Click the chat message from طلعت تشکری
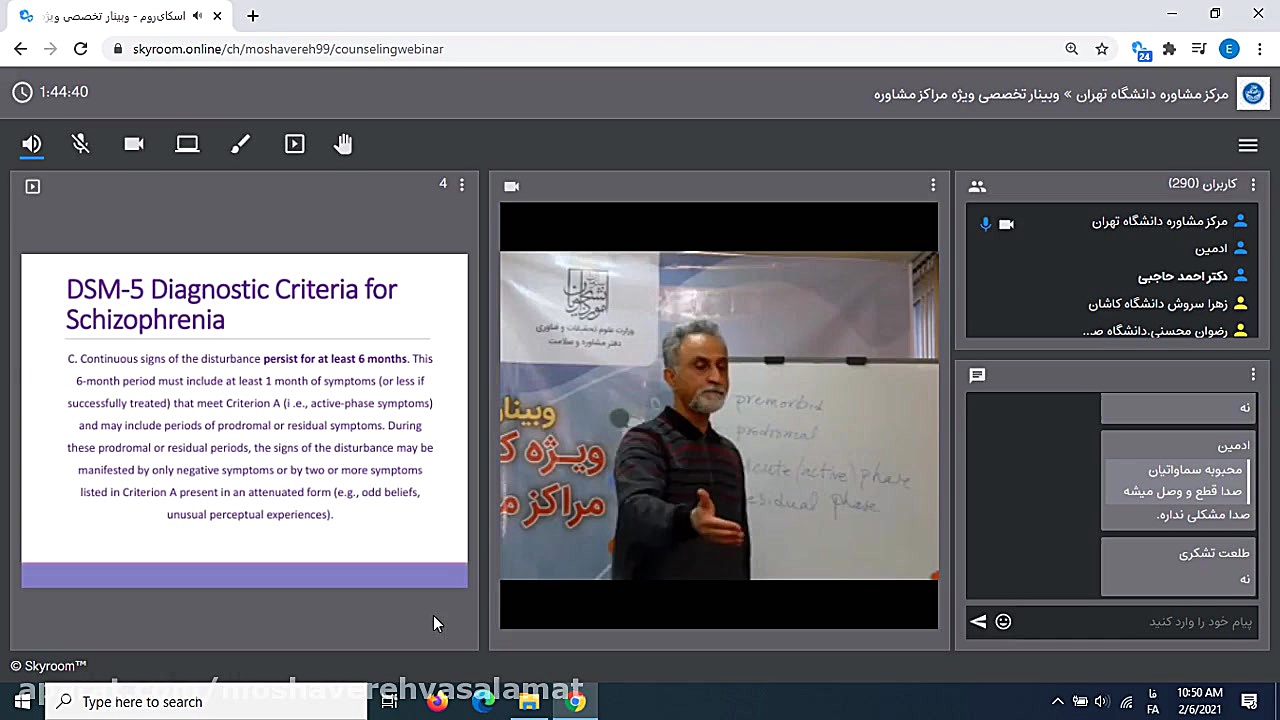Image resolution: width=1280 pixels, height=720 pixels. 1177,566
